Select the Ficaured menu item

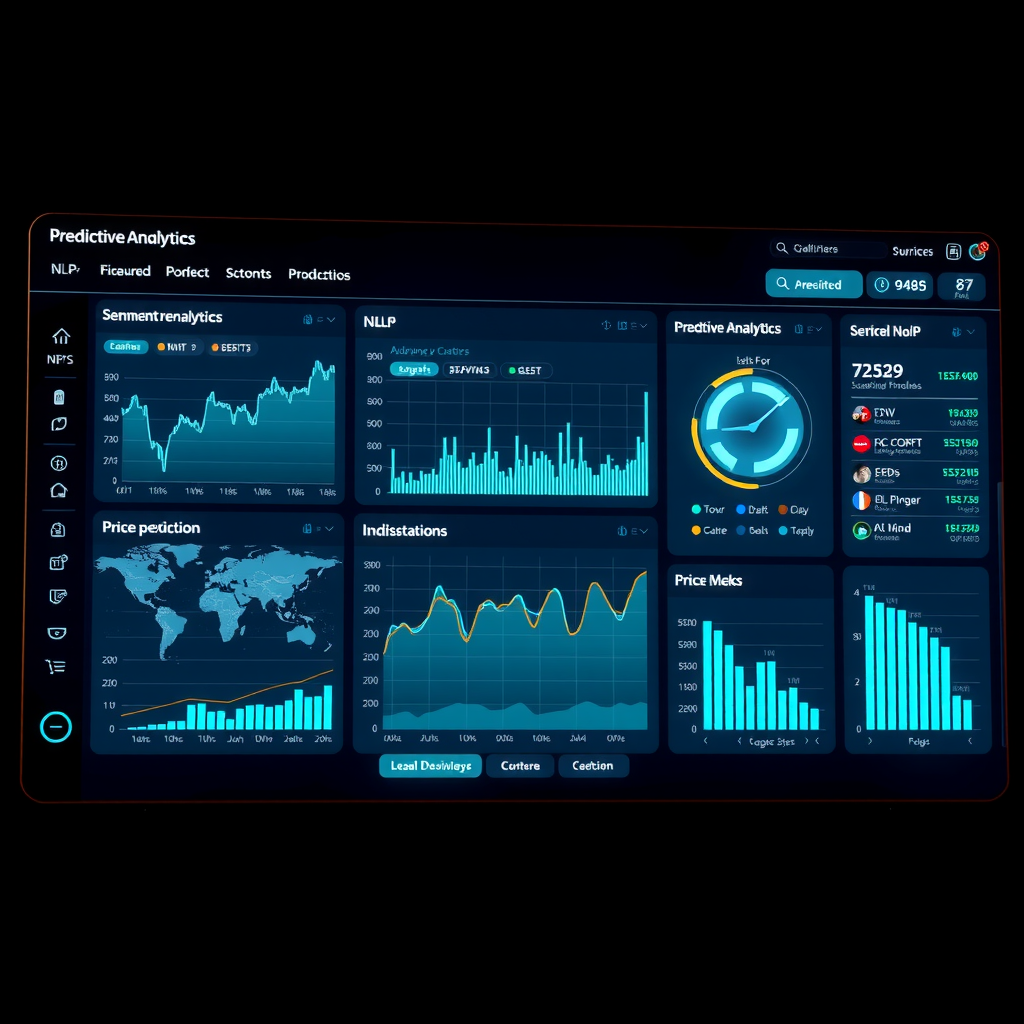(124, 271)
